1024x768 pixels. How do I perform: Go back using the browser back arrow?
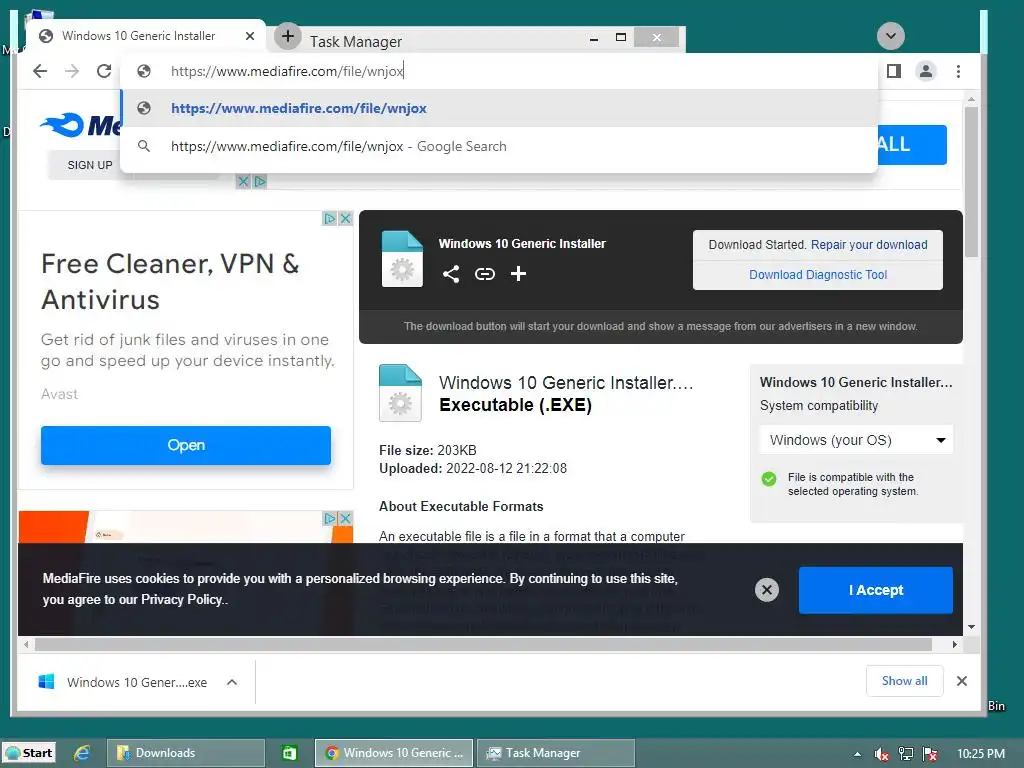point(40,71)
